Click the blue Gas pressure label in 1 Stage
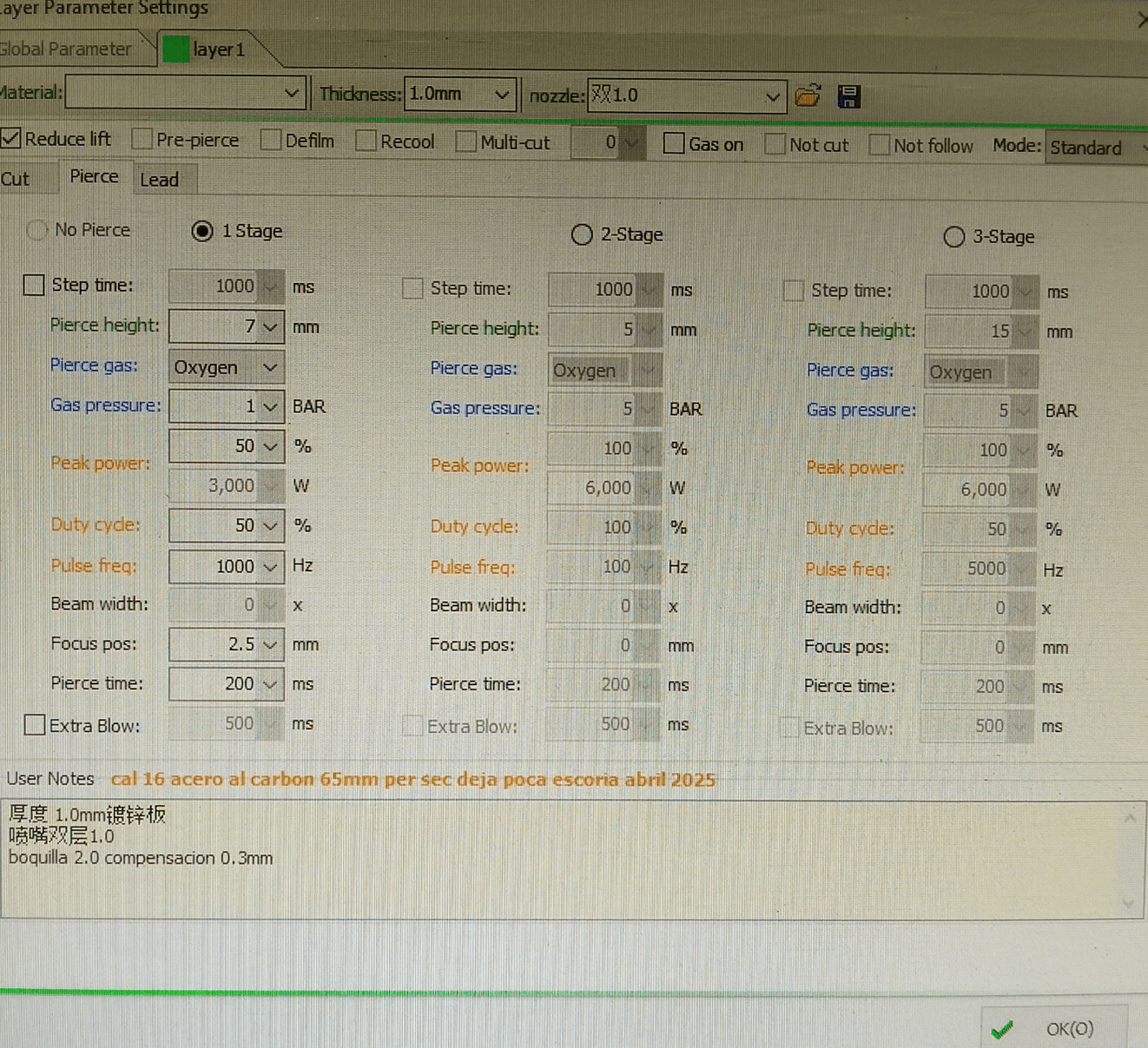1148x1048 pixels. click(x=106, y=405)
